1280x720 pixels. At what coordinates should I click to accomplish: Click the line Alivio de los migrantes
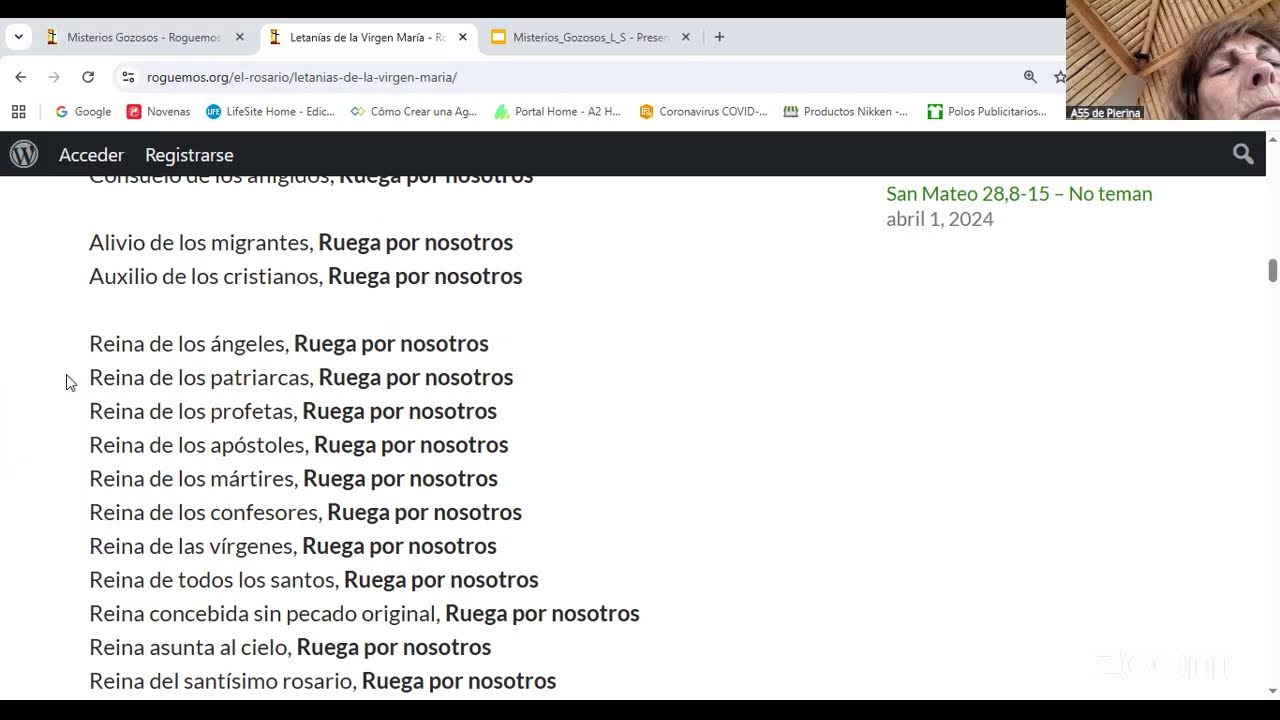(301, 242)
